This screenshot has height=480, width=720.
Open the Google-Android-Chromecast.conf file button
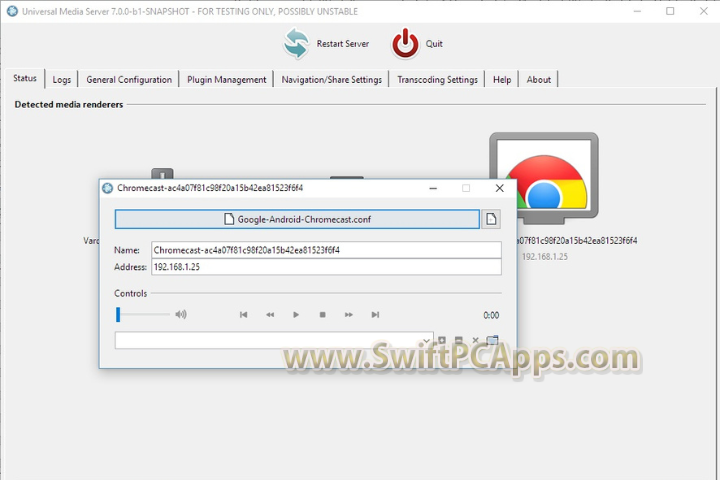click(297, 219)
